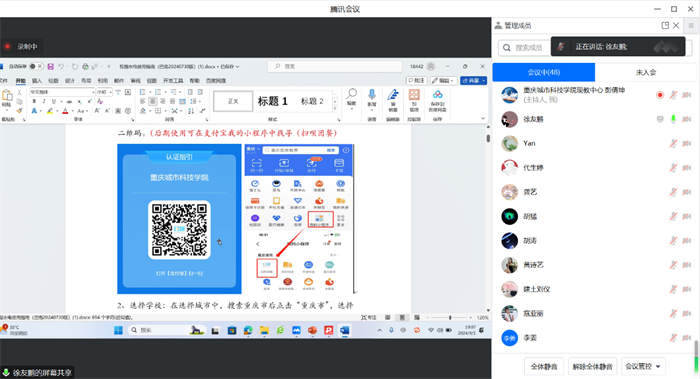Click the purple Save icon in Word

(50, 67)
